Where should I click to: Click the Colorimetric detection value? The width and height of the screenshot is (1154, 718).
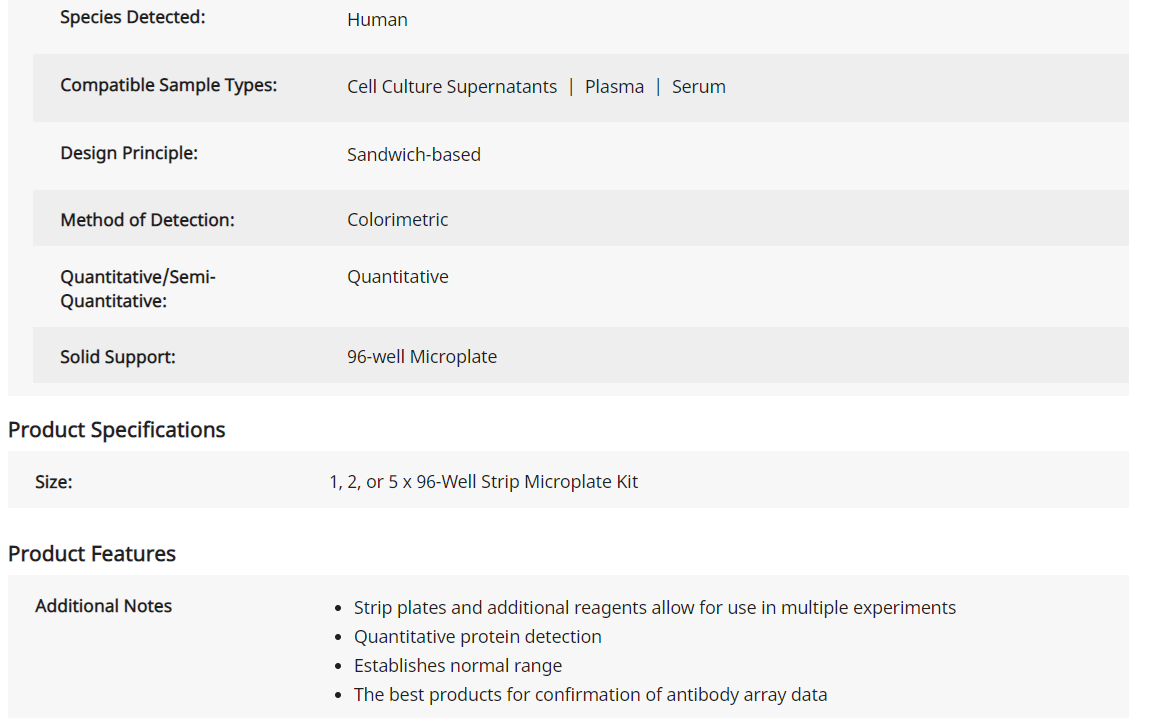tap(397, 219)
